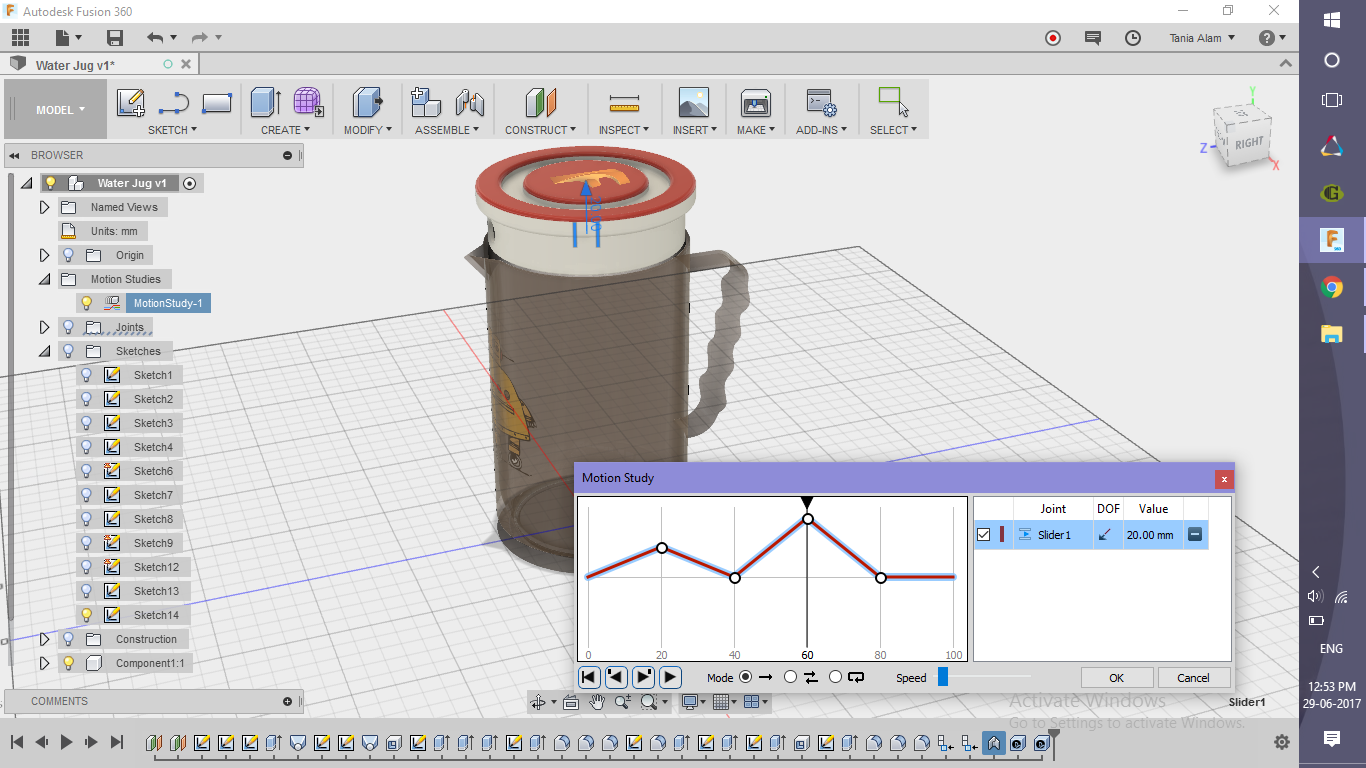
Task: Select the Pan hand tool
Action: (597, 702)
